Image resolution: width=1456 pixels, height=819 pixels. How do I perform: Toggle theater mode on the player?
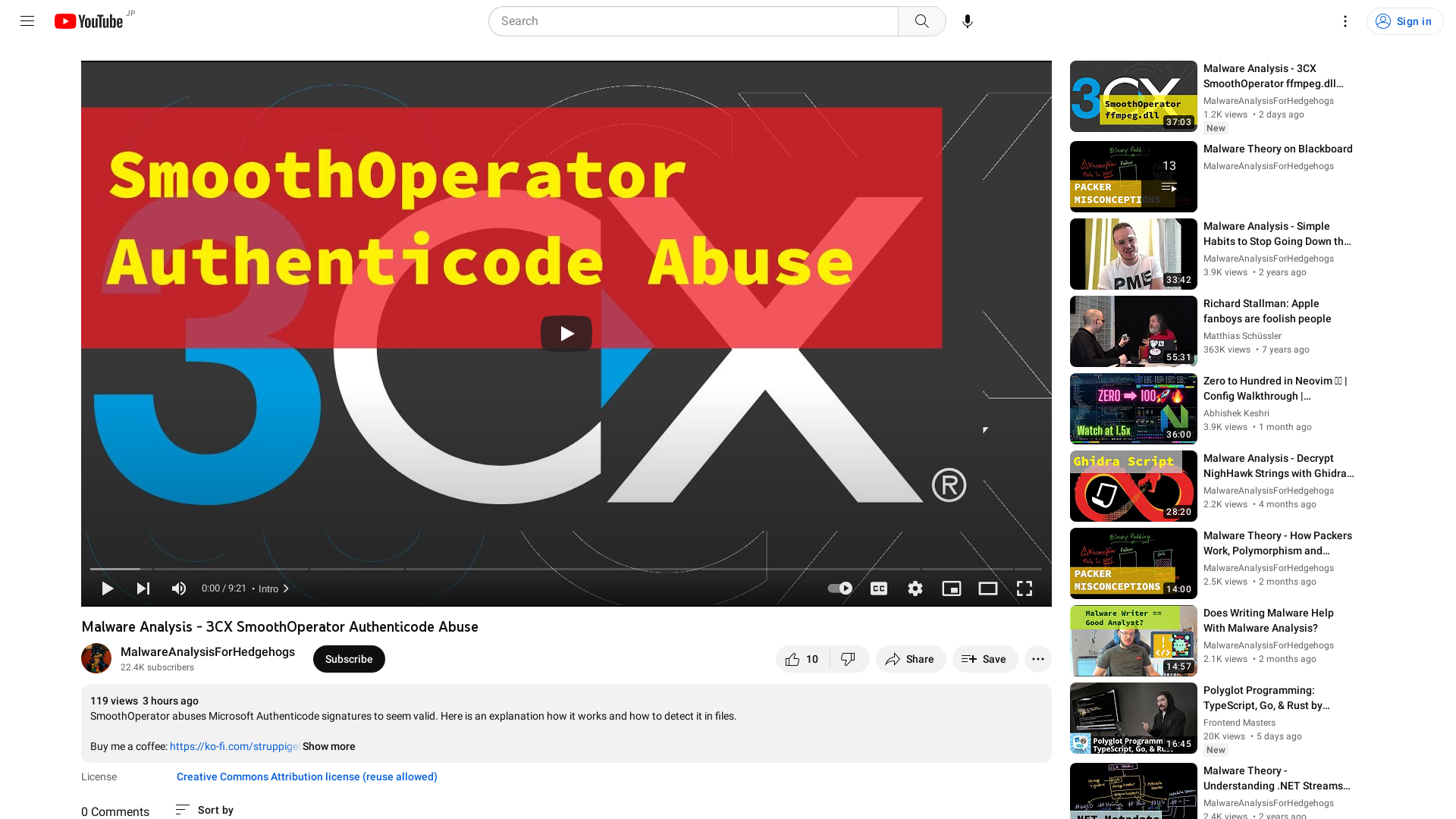click(x=988, y=588)
